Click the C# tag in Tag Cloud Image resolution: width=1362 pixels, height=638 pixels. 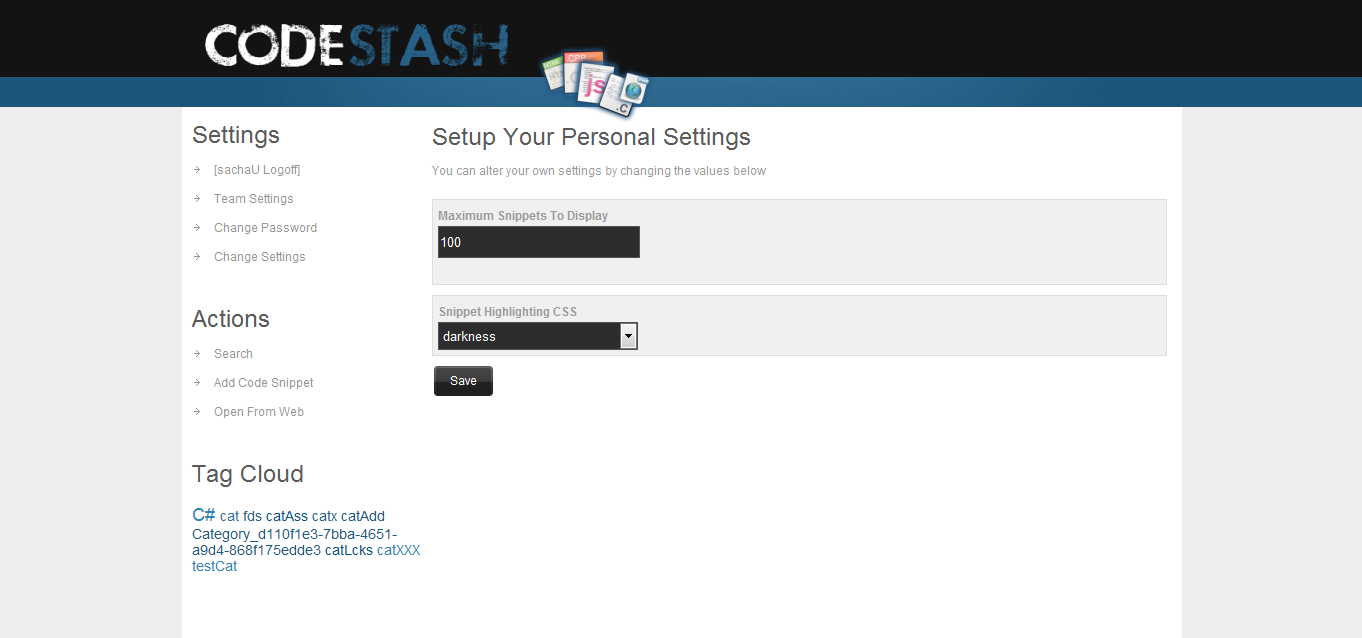click(x=204, y=515)
